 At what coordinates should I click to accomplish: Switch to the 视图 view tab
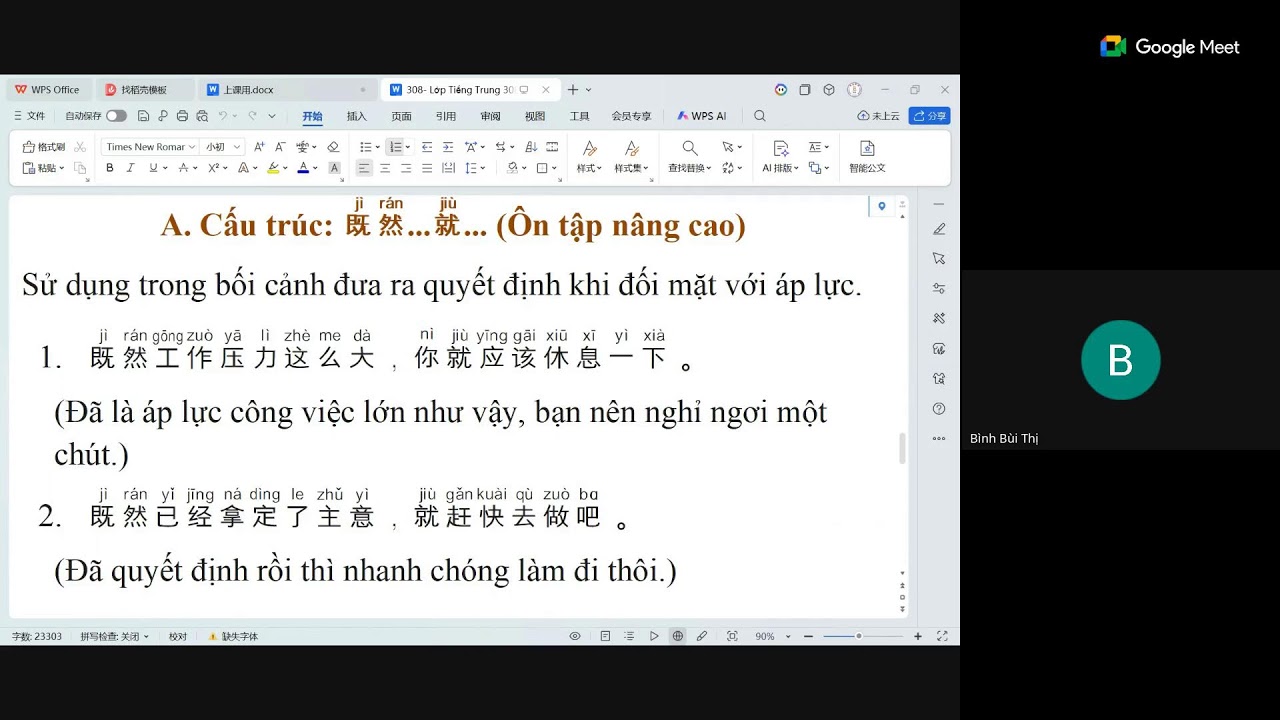(535, 116)
